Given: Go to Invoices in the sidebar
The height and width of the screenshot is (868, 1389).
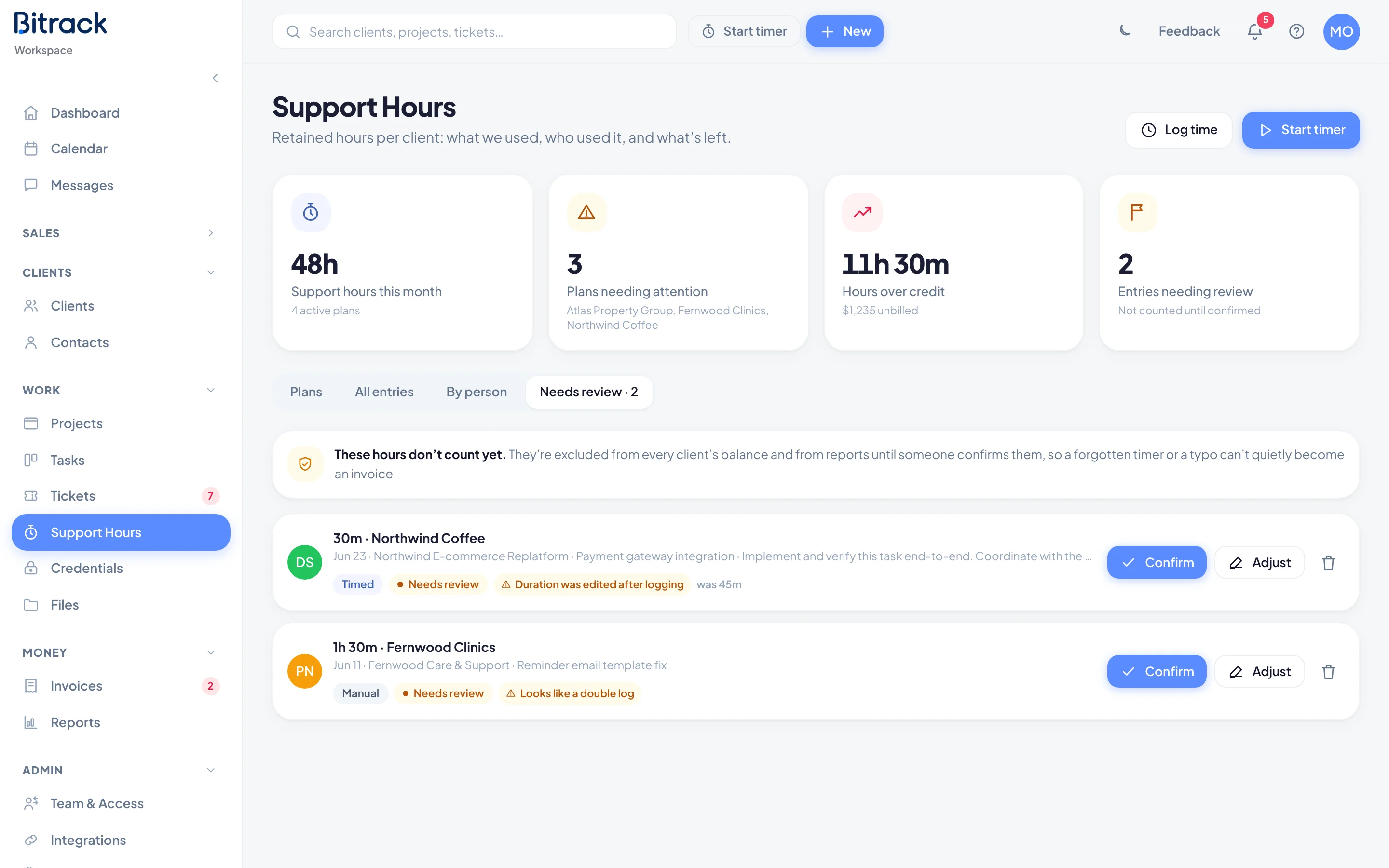Looking at the screenshot, I should [x=121, y=686].
